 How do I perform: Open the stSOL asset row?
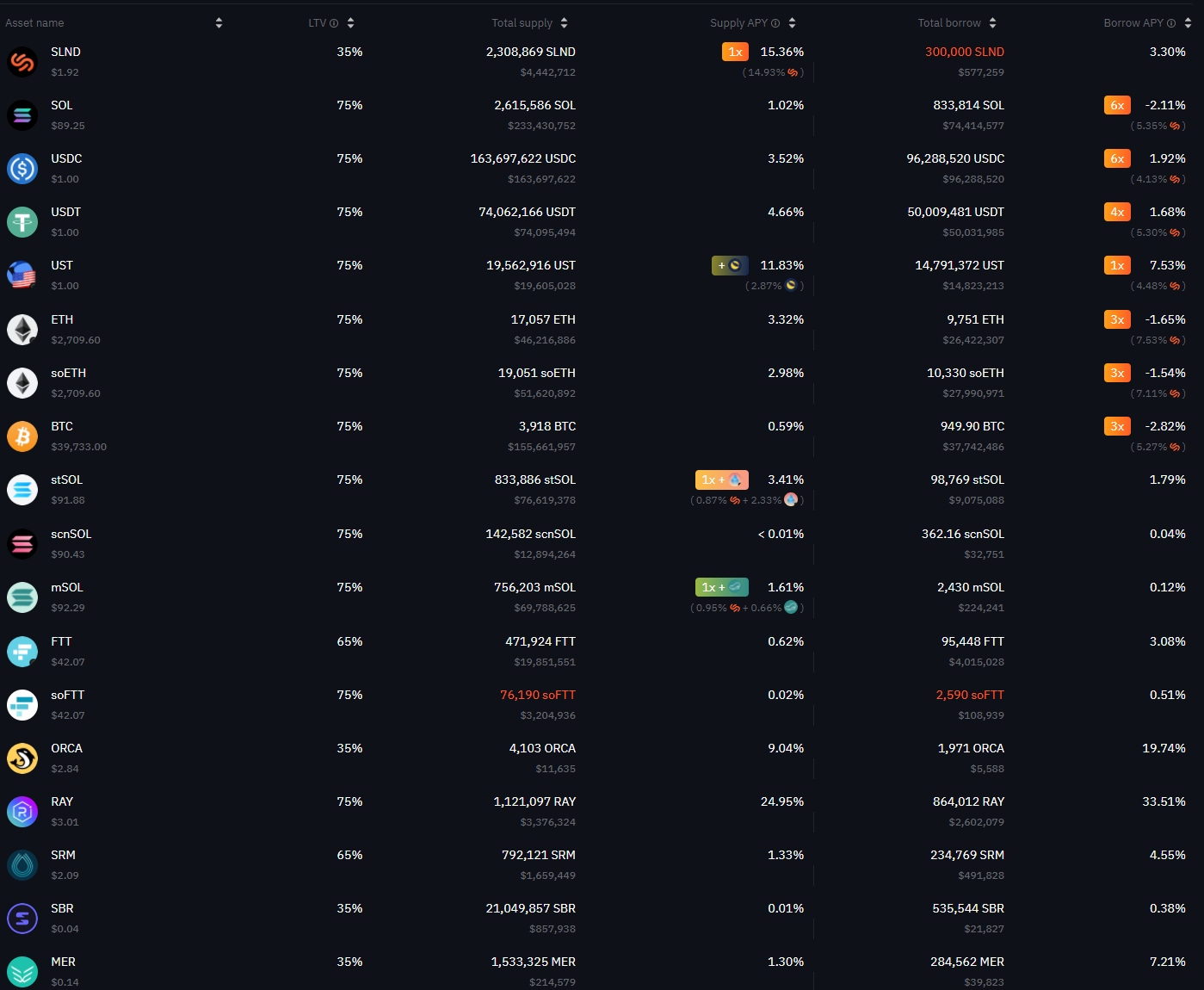602,490
